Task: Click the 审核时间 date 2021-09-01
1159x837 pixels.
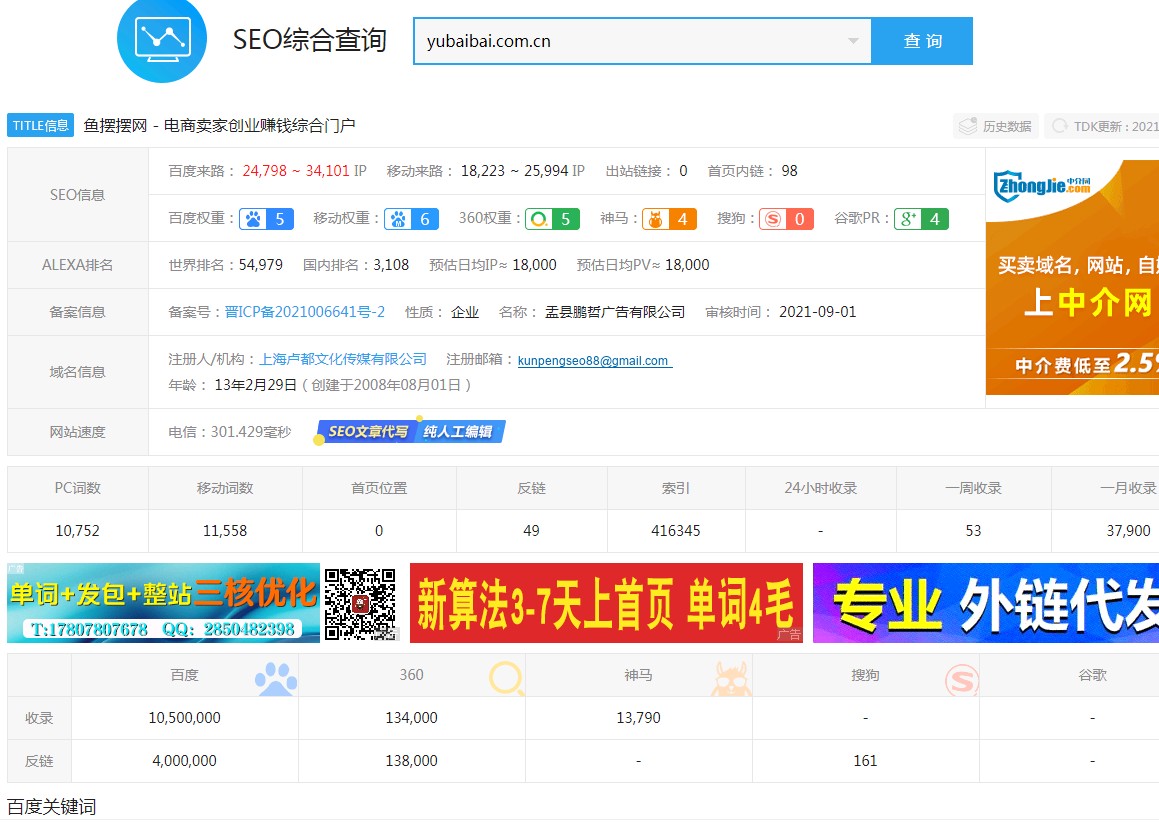Action: click(x=818, y=312)
